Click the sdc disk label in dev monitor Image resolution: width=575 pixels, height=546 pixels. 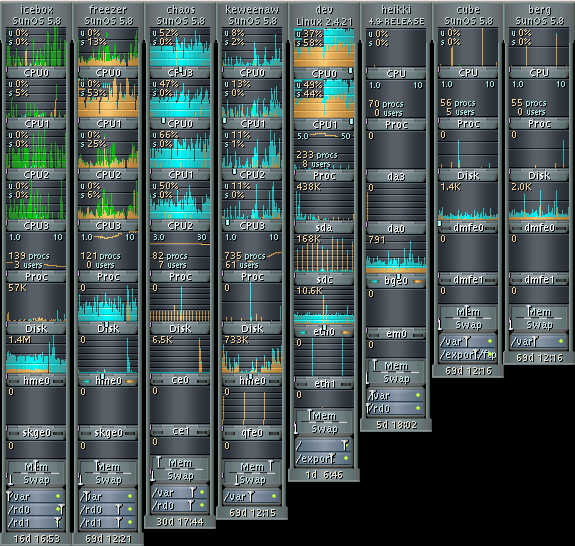tap(324, 279)
